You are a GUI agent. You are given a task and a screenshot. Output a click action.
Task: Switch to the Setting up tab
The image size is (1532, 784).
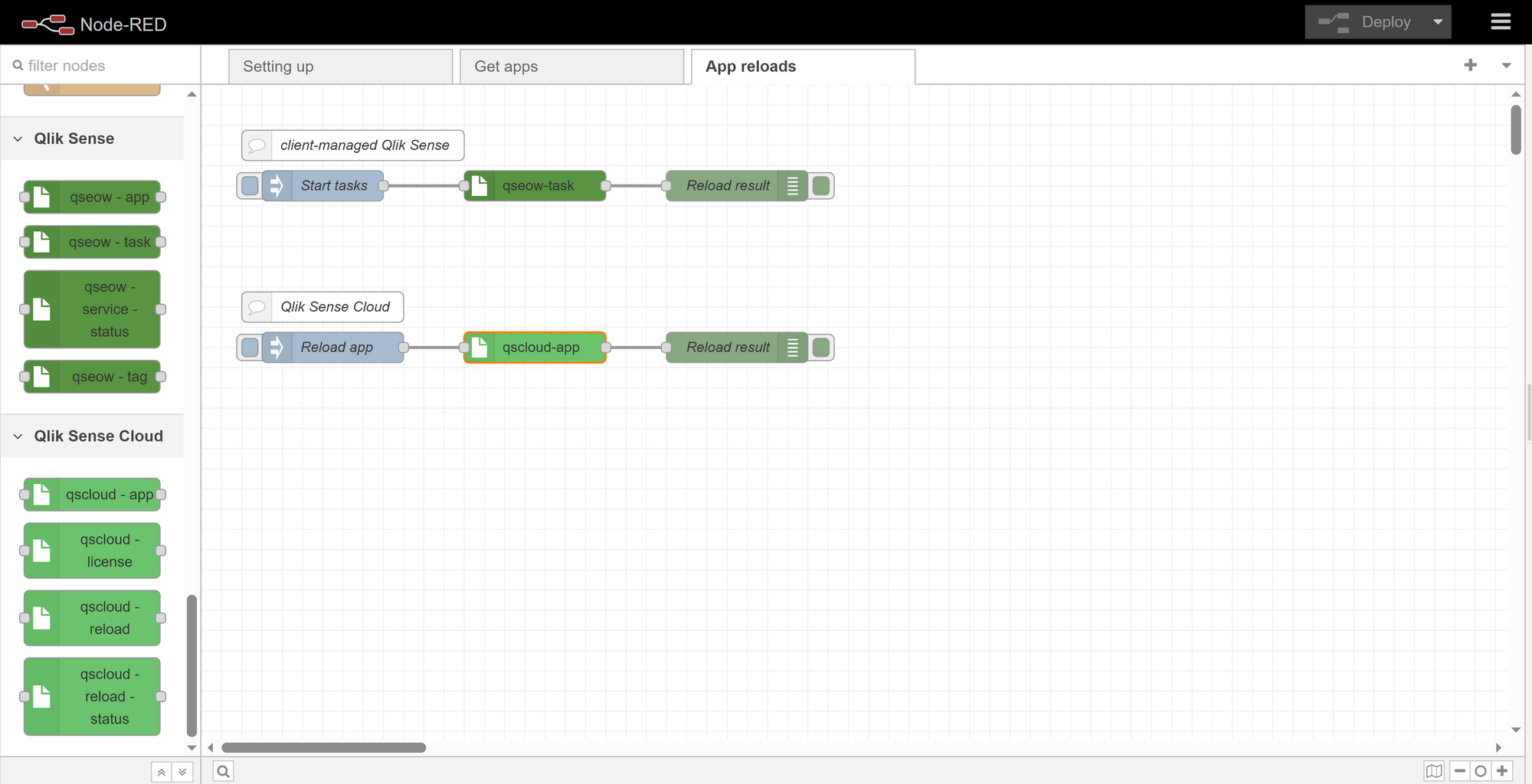[340, 67]
